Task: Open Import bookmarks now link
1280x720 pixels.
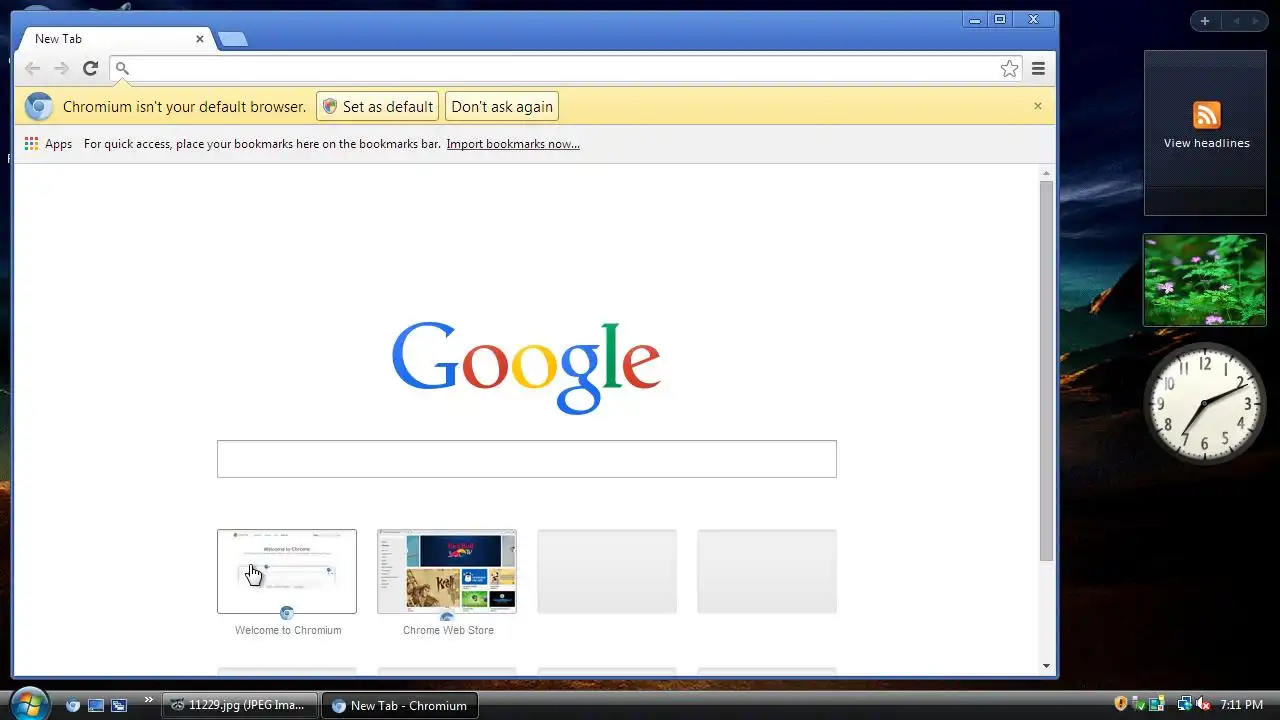Action: 513,144
